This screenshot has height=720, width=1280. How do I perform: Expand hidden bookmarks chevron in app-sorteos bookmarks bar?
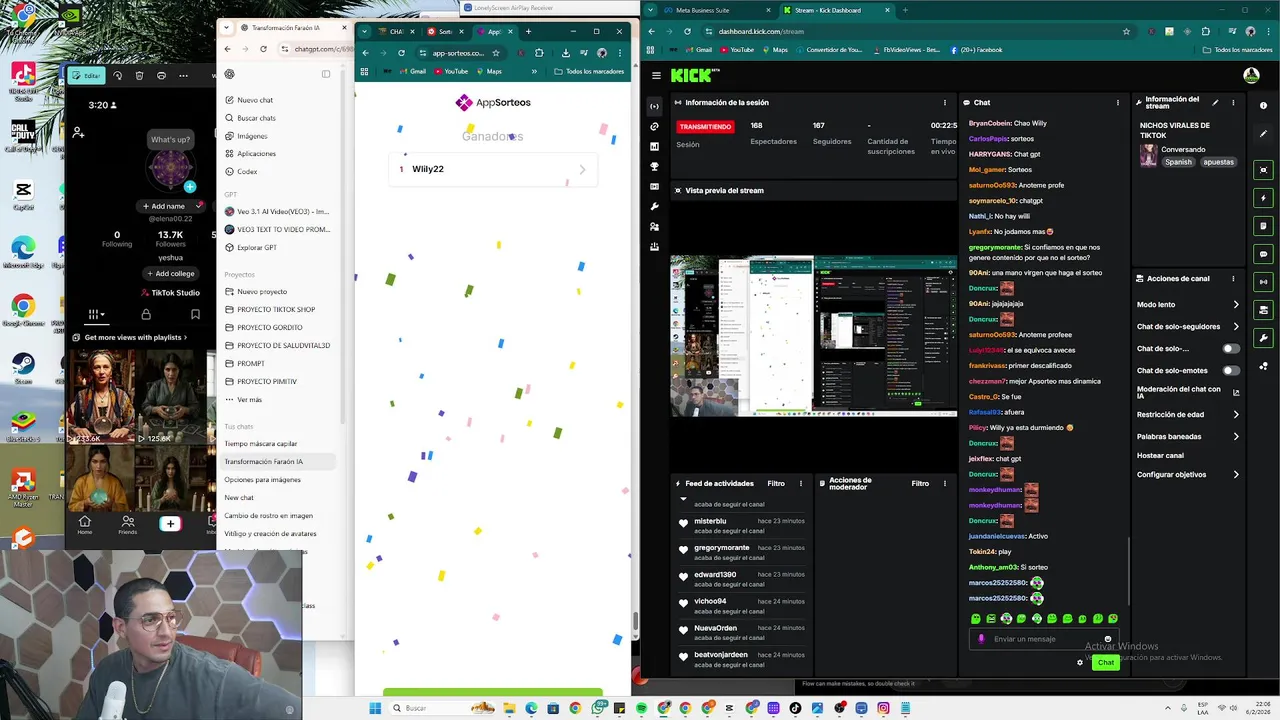pyautogui.click(x=534, y=71)
